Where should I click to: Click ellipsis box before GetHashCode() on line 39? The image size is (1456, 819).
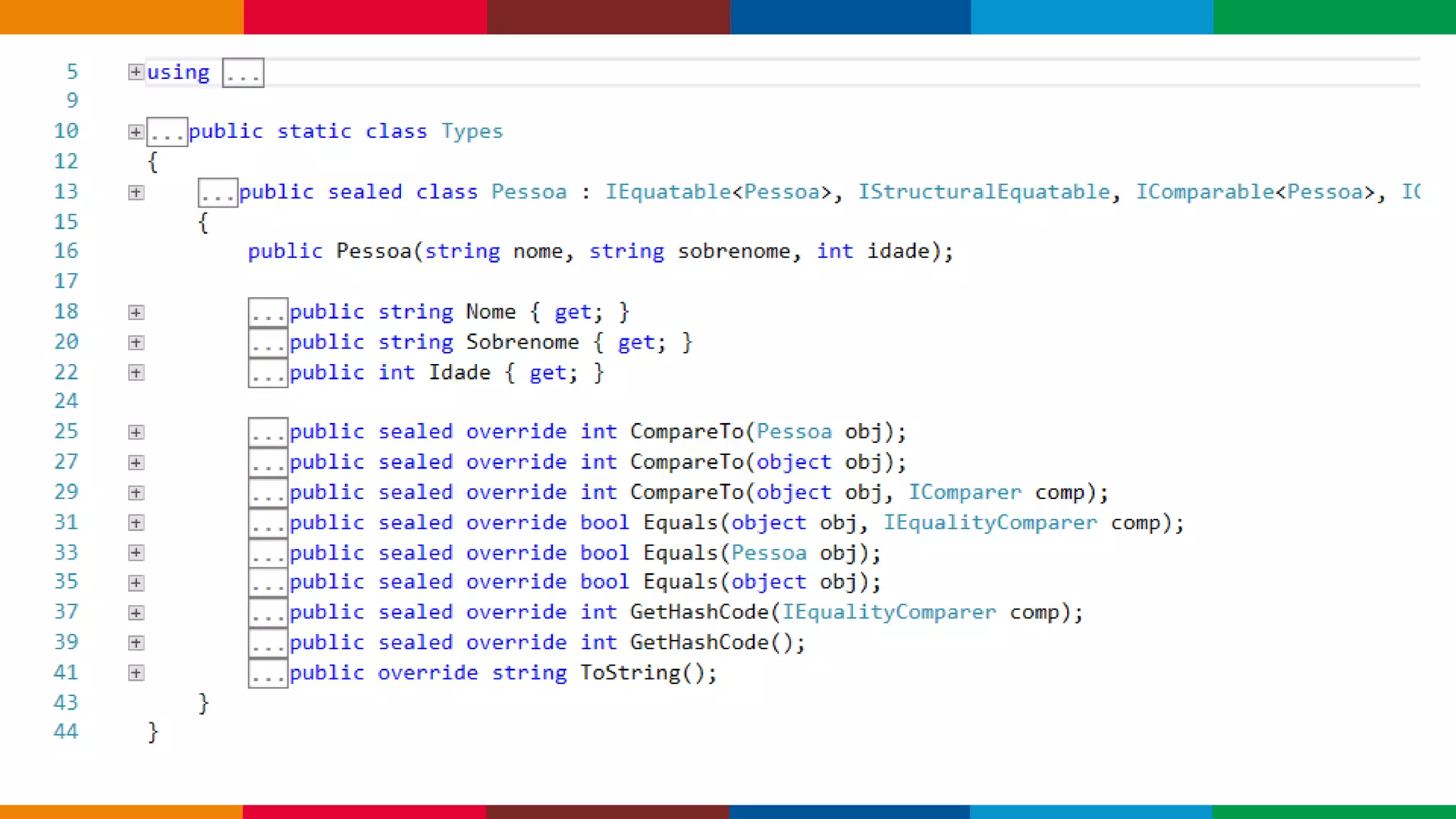268,643
